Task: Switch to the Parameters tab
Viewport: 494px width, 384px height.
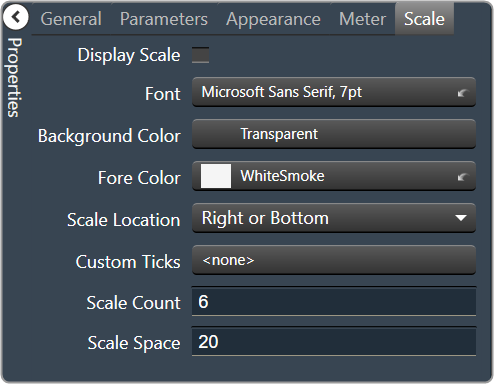Action: (164, 19)
